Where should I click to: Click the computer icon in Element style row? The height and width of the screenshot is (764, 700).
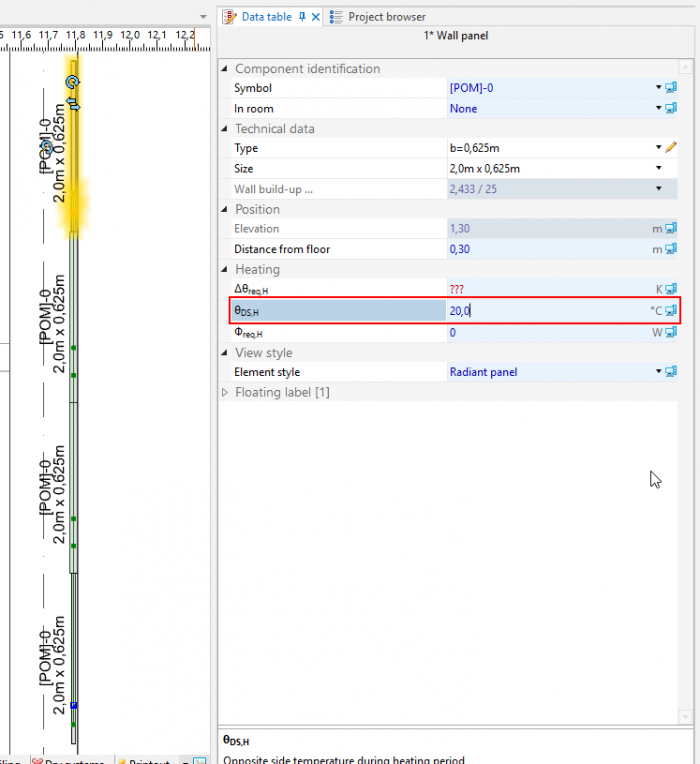tap(671, 372)
